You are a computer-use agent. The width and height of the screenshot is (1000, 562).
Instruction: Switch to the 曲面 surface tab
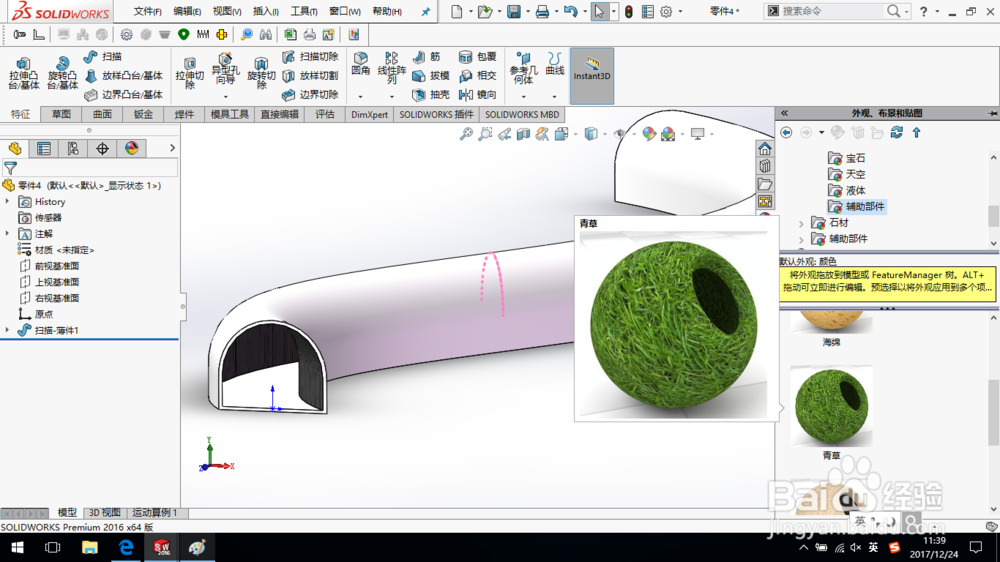tap(102, 114)
